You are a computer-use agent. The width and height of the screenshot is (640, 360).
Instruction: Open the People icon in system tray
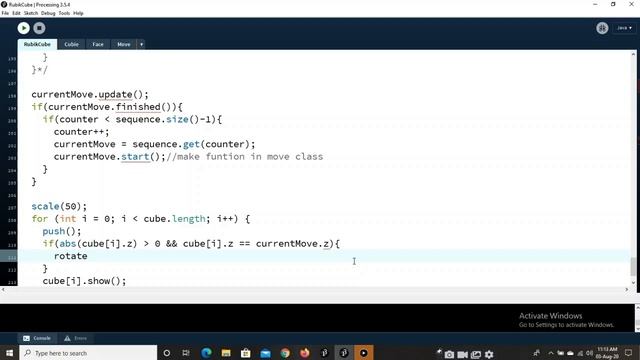(x=536, y=353)
